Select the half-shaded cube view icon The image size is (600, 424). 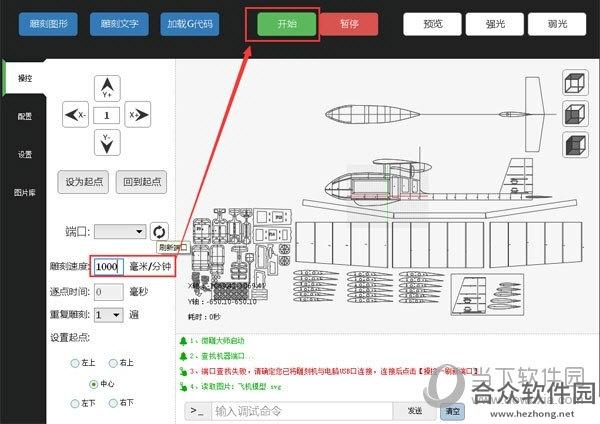pos(575,114)
